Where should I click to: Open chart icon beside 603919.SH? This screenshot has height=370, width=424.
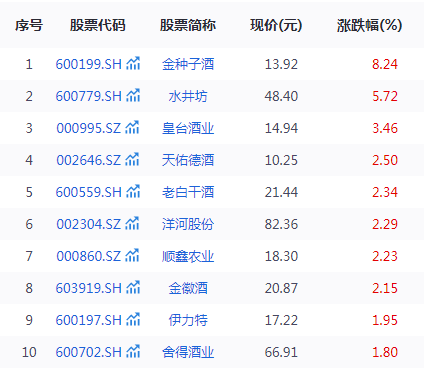point(133,287)
